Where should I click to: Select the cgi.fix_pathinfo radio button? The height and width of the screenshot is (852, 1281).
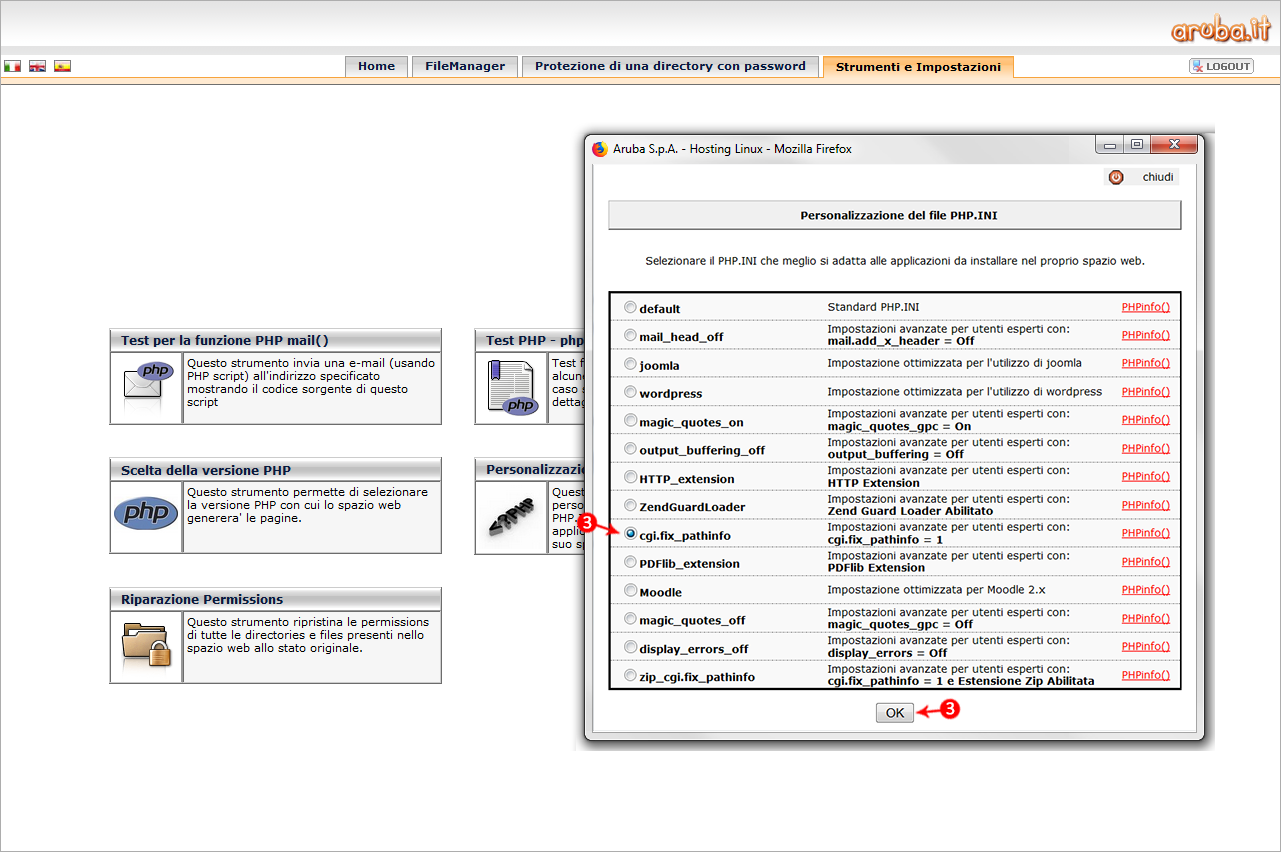click(x=630, y=534)
